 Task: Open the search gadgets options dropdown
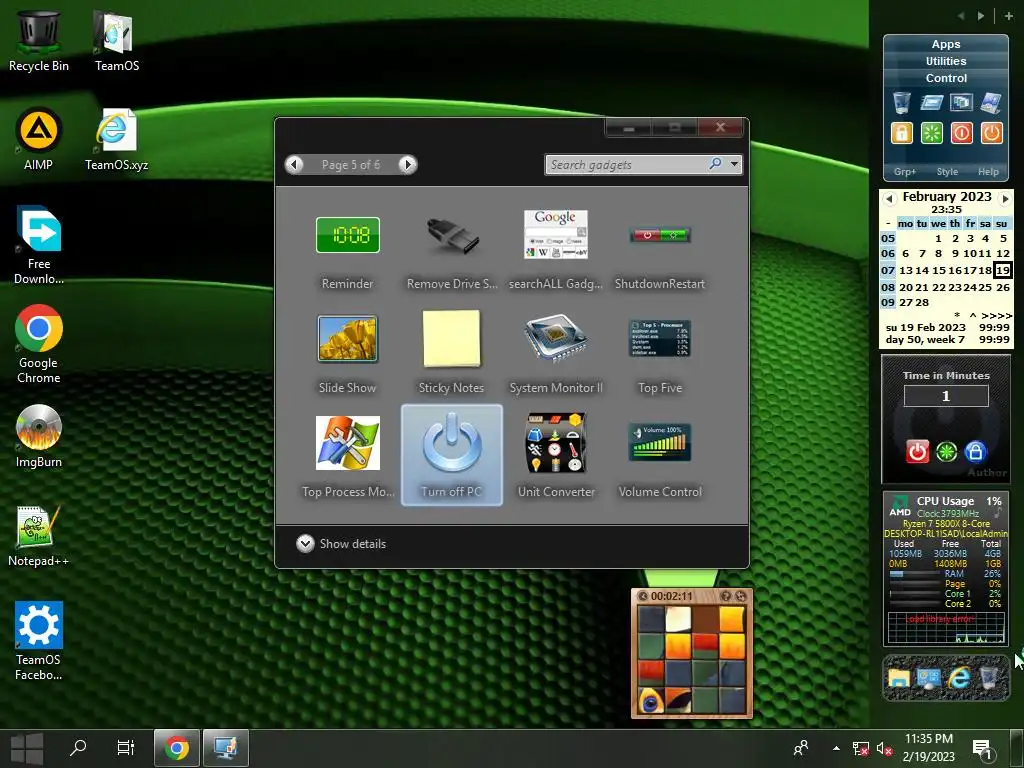click(x=735, y=165)
